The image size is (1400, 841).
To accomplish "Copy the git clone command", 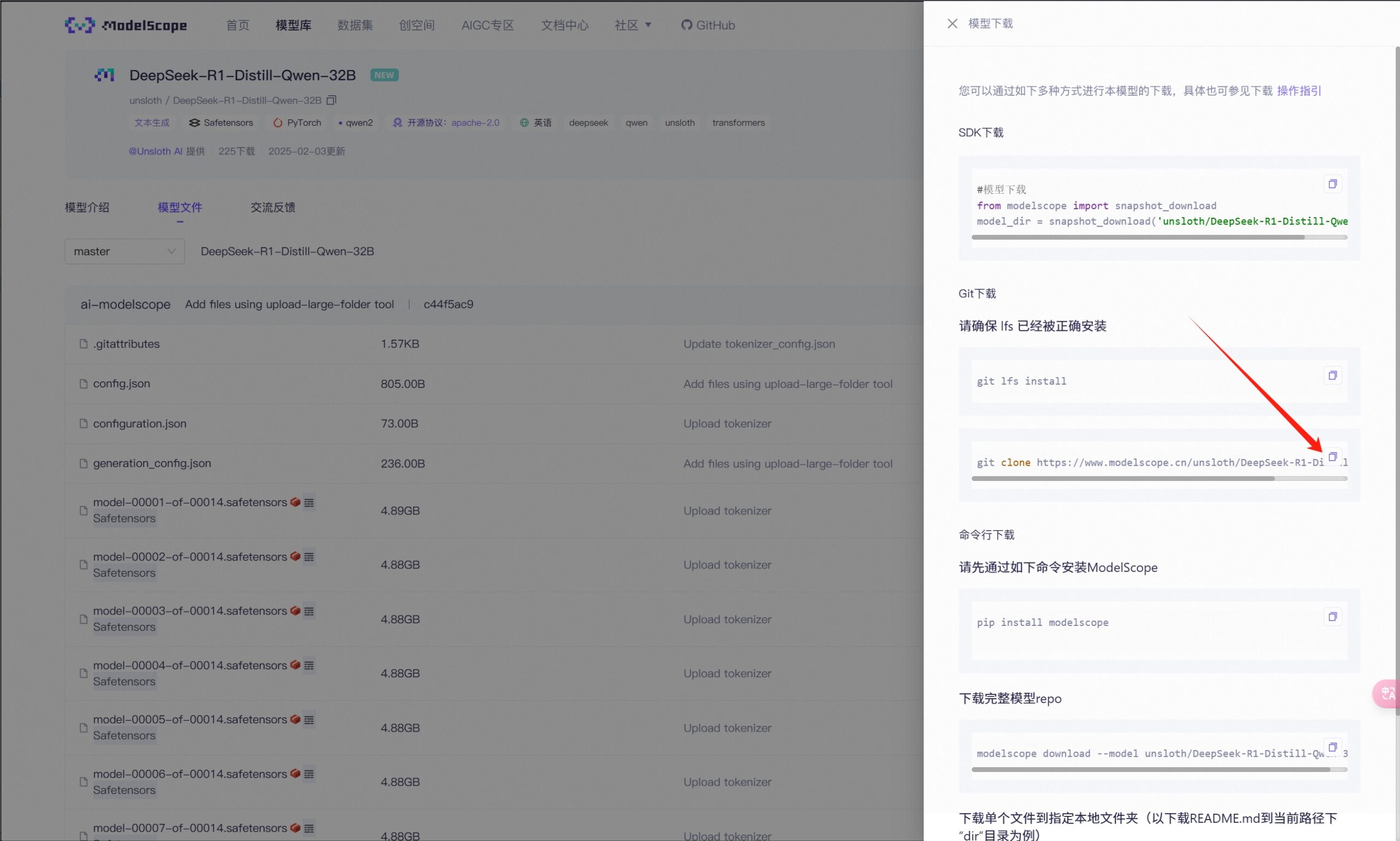I will 1332,457.
